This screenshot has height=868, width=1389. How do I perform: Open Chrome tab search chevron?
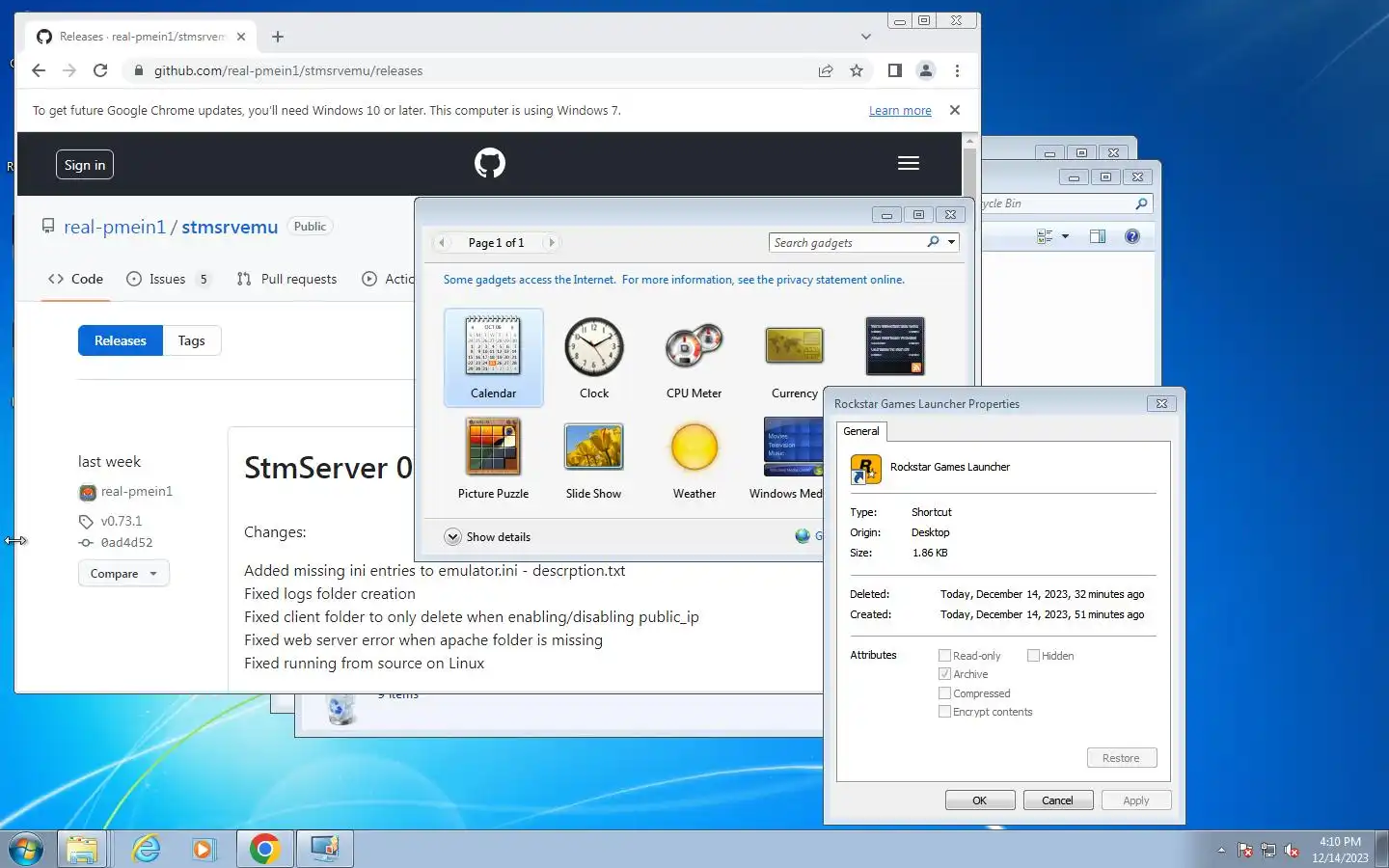click(866, 37)
